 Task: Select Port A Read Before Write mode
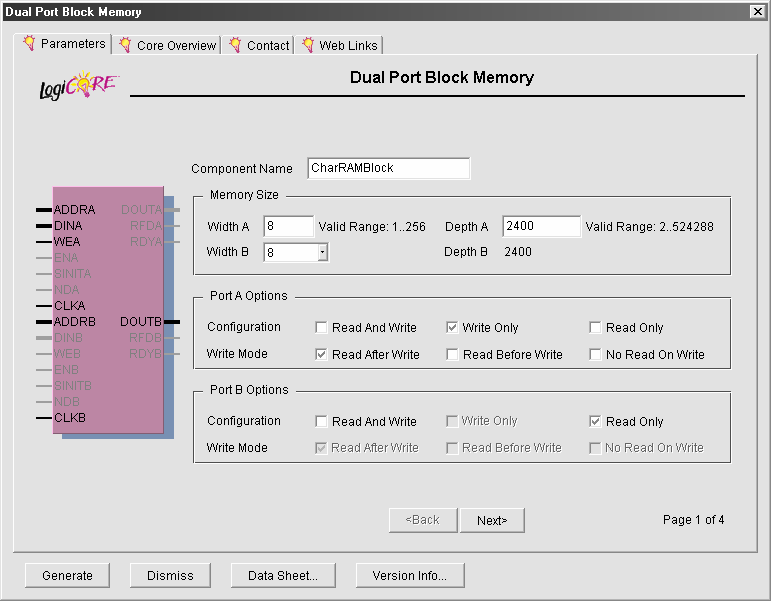(452, 354)
